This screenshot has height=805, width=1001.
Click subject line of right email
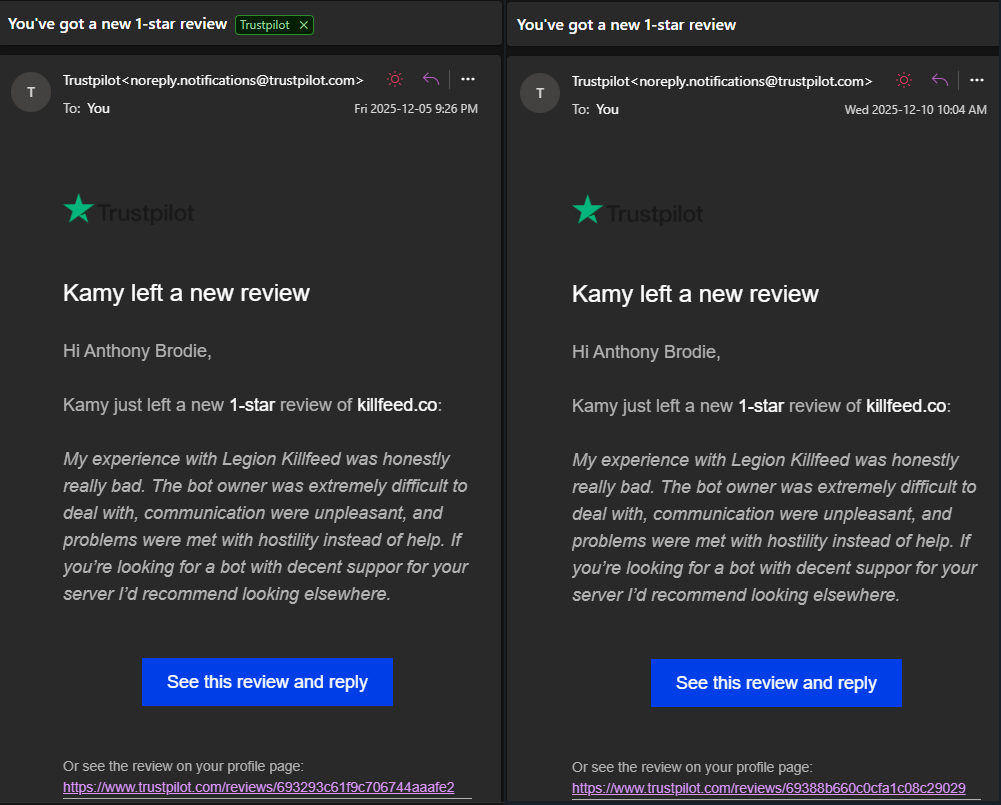626,25
